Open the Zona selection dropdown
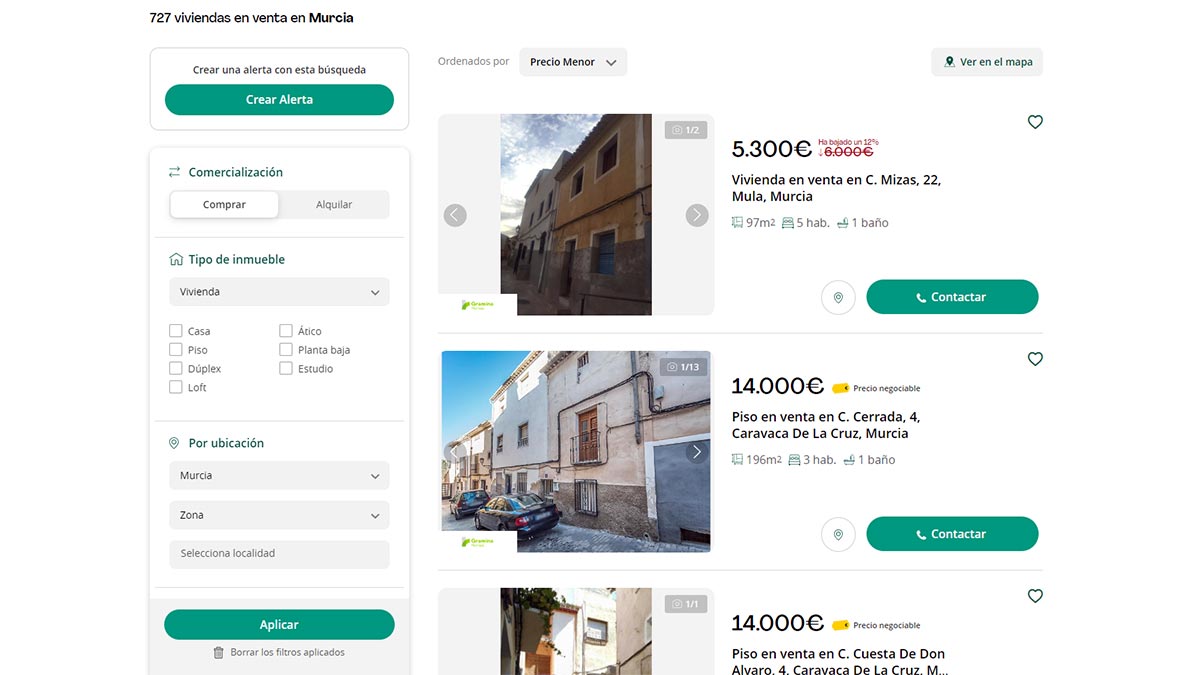Screen dimensions: 1200x675 click(x=278, y=514)
